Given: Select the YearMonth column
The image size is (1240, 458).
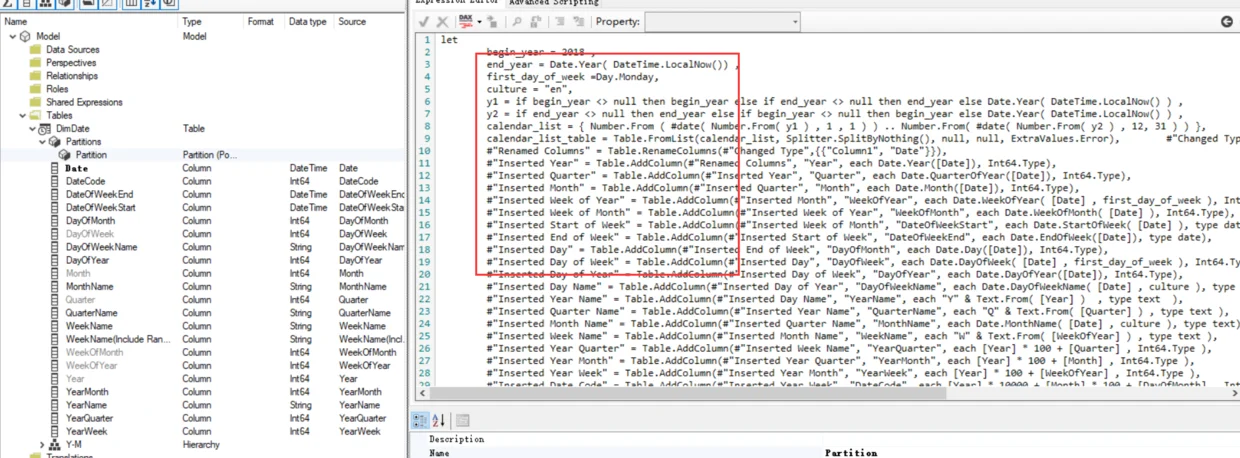Looking at the screenshot, I should (87, 392).
